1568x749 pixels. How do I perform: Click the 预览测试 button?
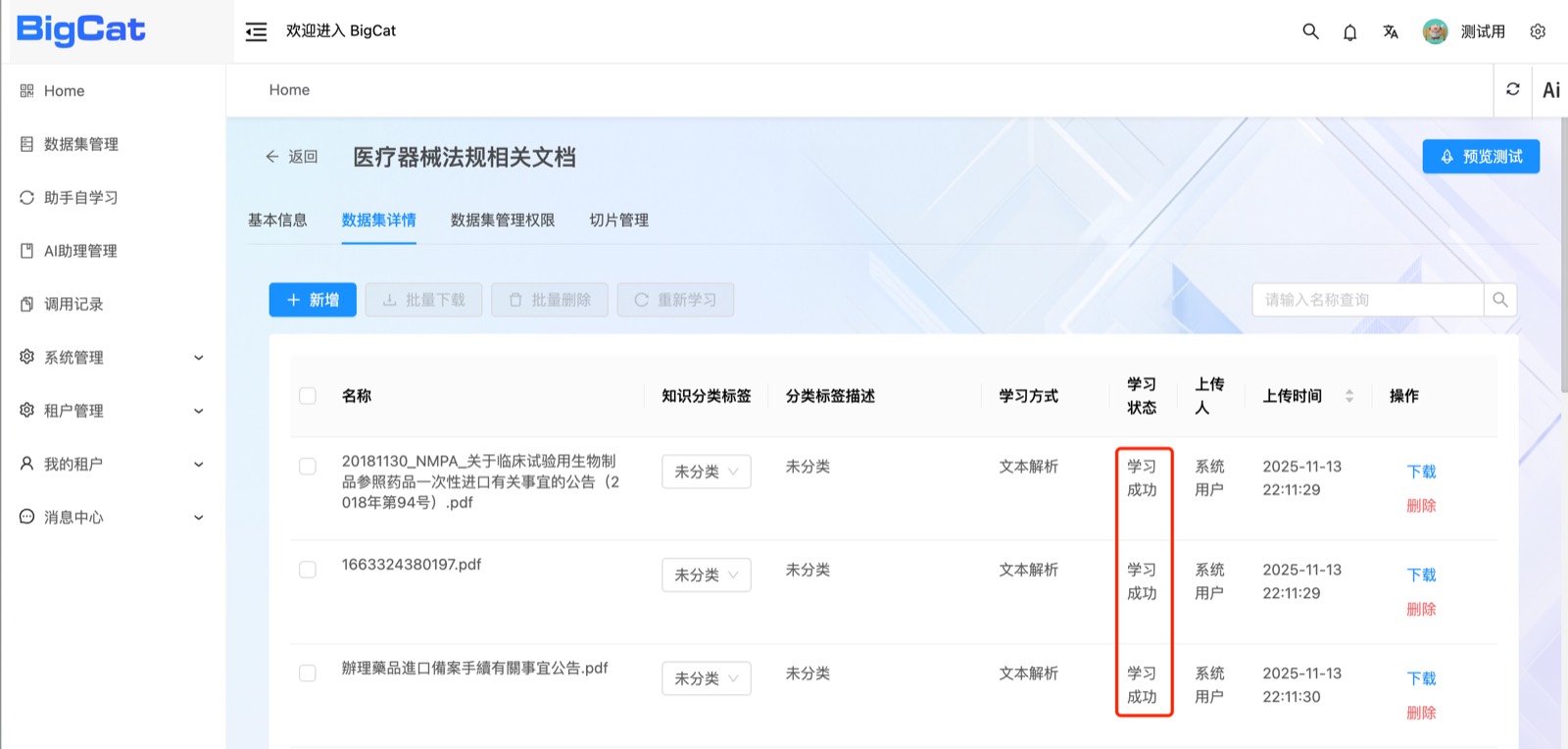click(x=1481, y=157)
